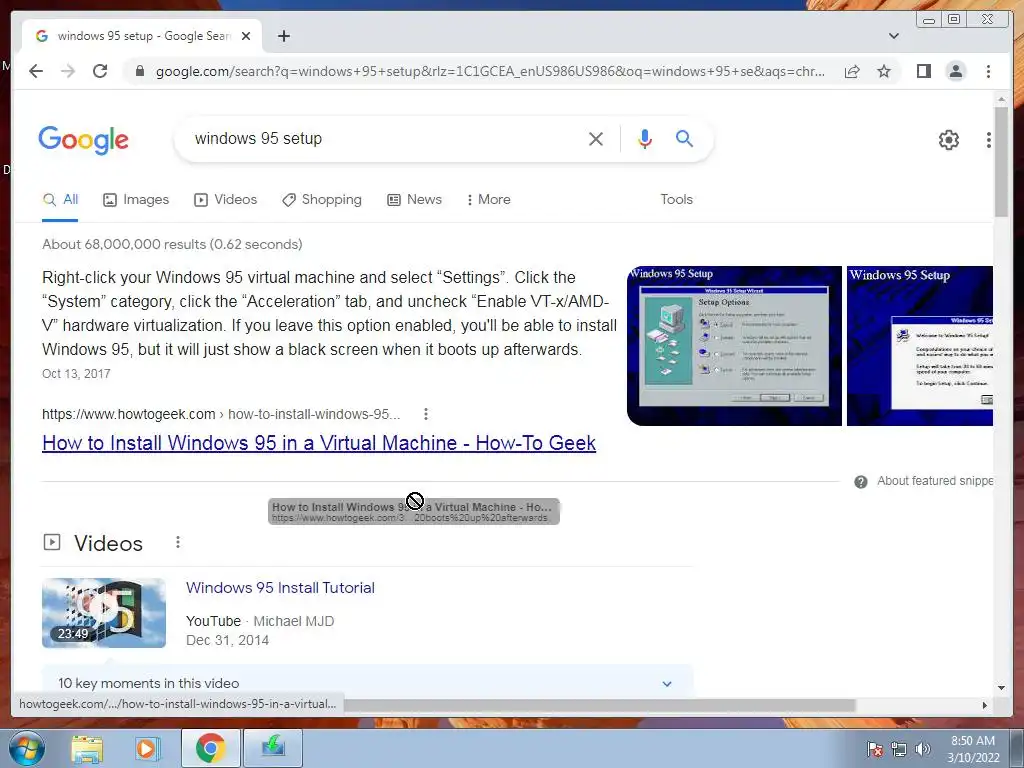Open Action Center flag in system tray
Image resolution: width=1024 pixels, height=768 pixels.
[x=875, y=749]
